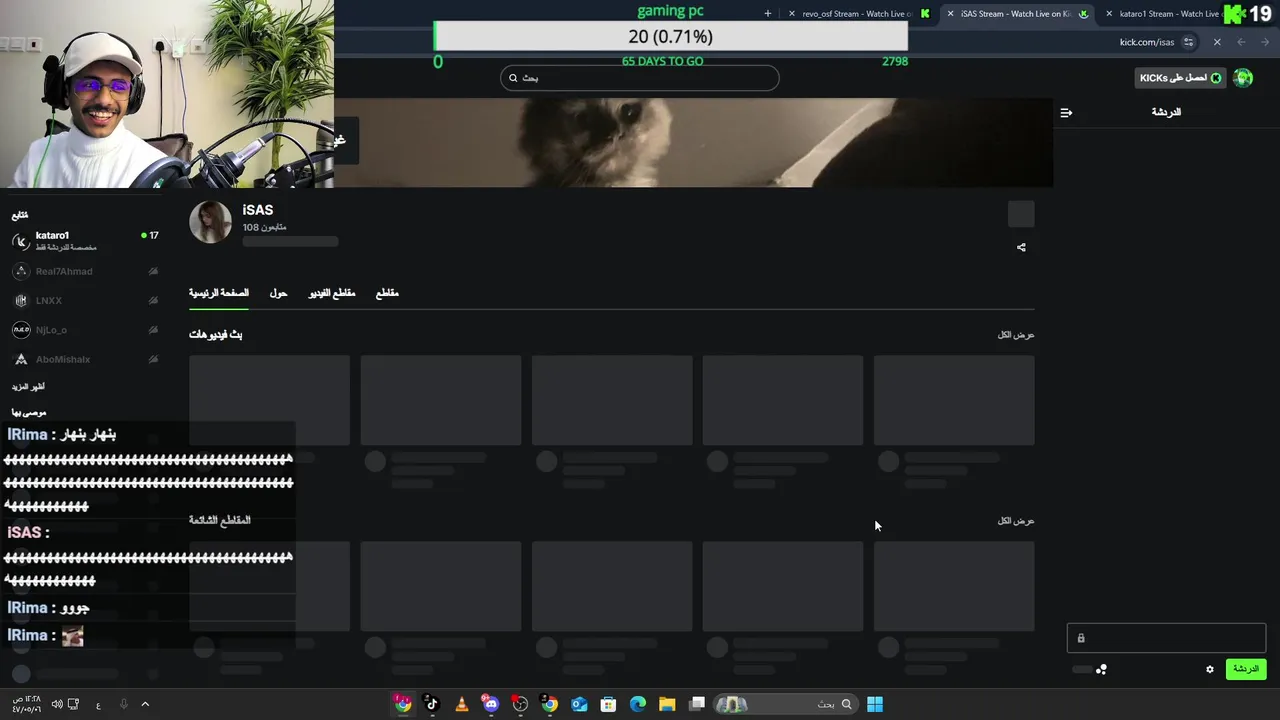Click the iSAS profile avatar
Image resolution: width=1280 pixels, height=720 pixels.
(x=210, y=222)
